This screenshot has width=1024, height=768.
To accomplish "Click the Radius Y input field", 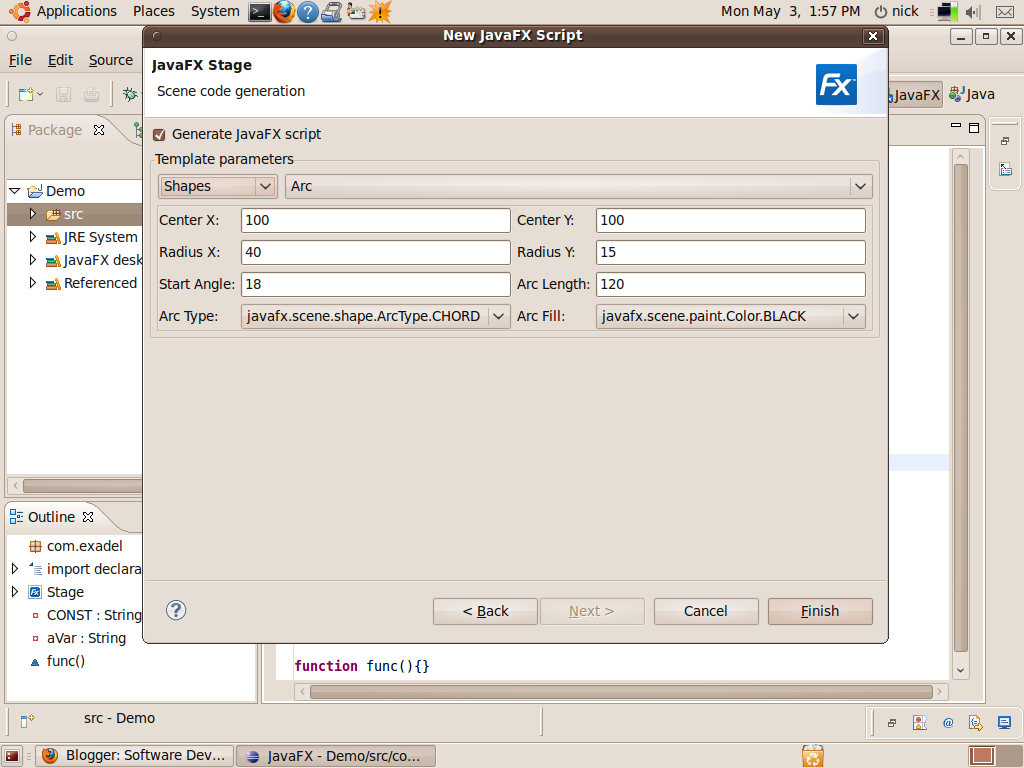I will 731,252.
